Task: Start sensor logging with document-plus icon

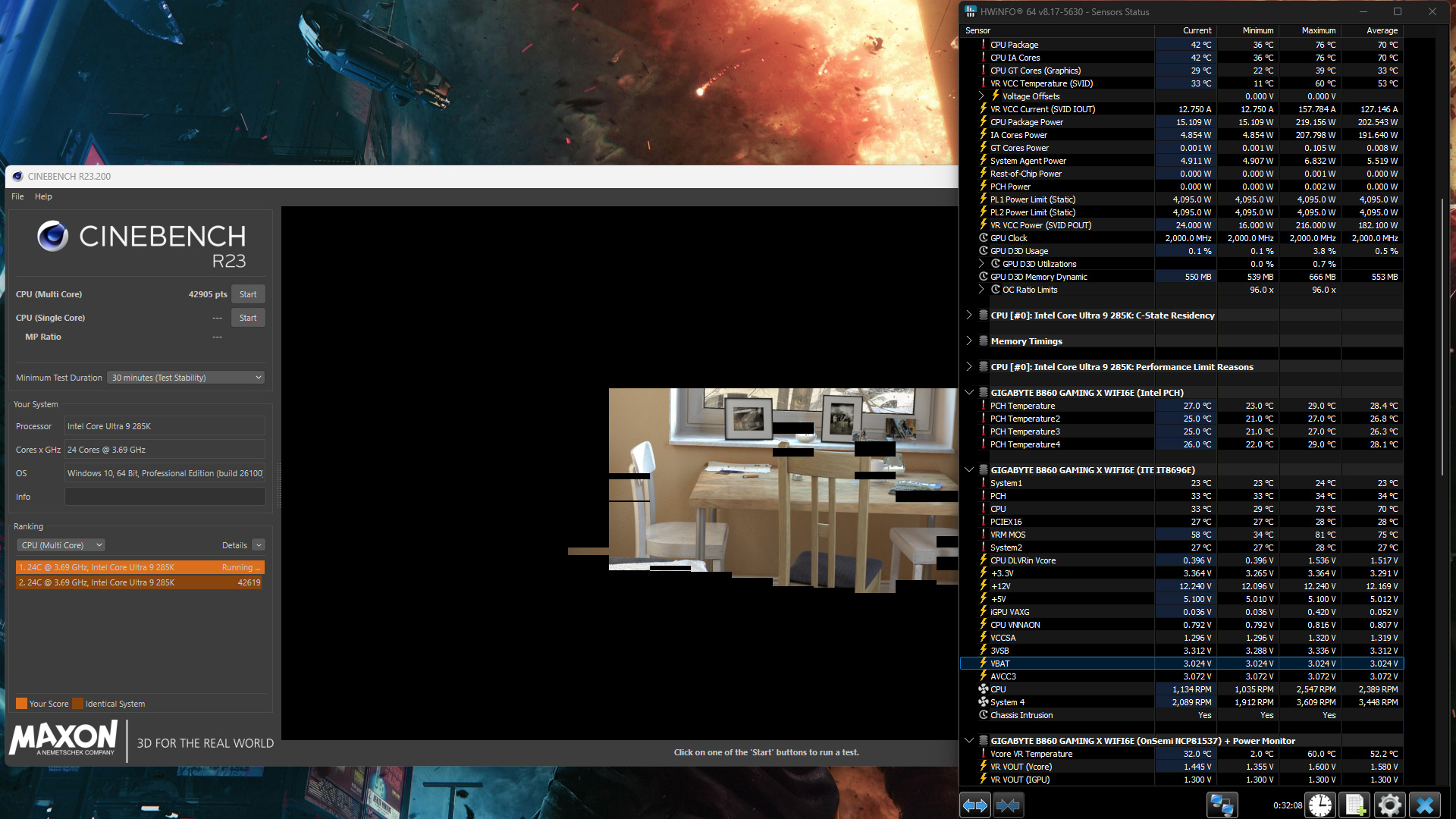Action: click(1354, 805)
